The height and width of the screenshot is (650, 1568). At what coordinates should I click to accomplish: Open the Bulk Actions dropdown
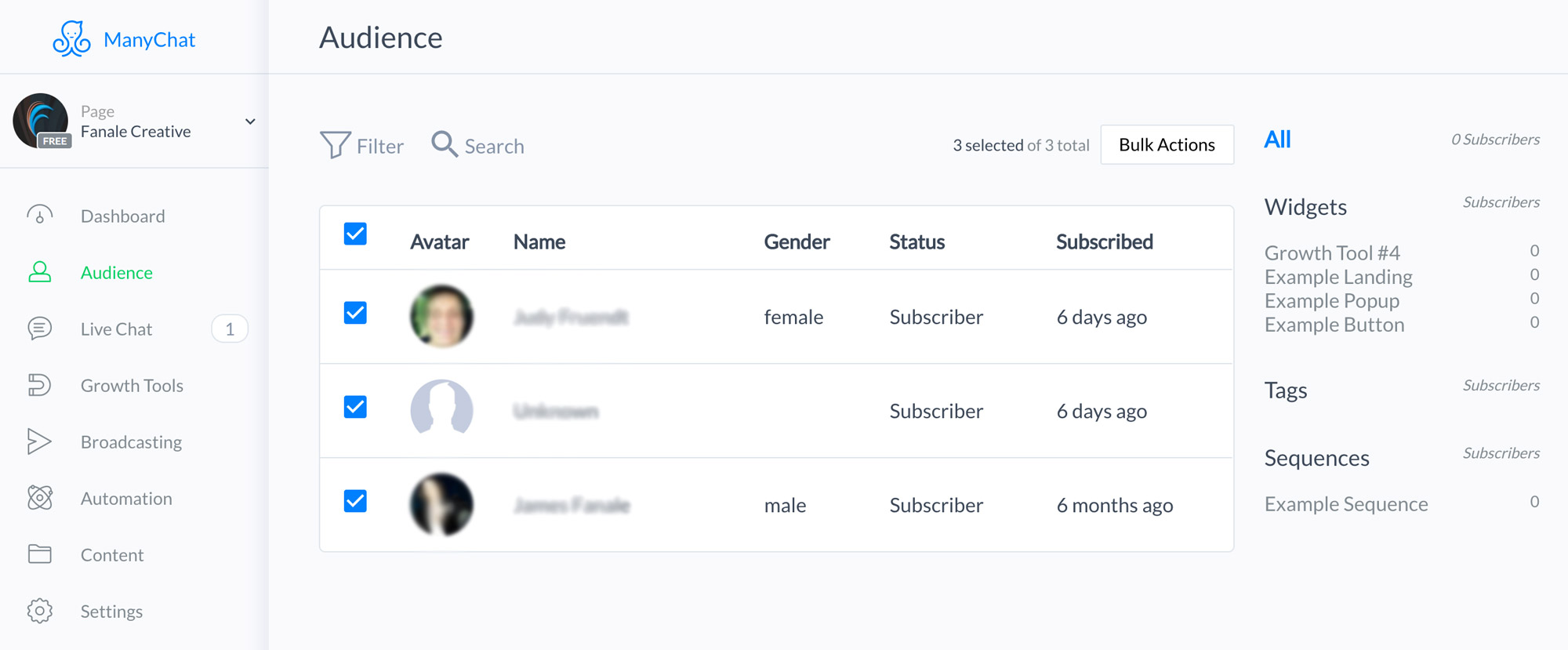point(1167,145)
